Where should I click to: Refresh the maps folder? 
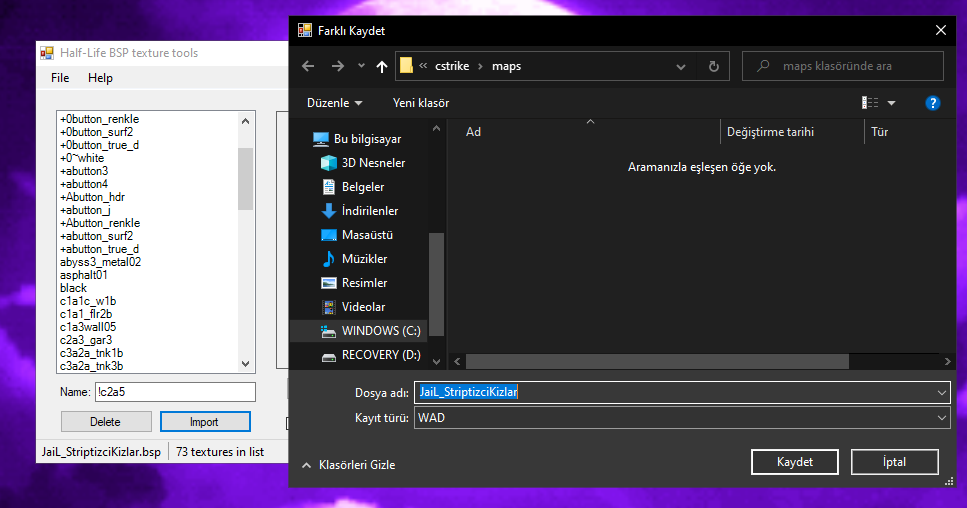pyautogui.click(x=714, y=66)
